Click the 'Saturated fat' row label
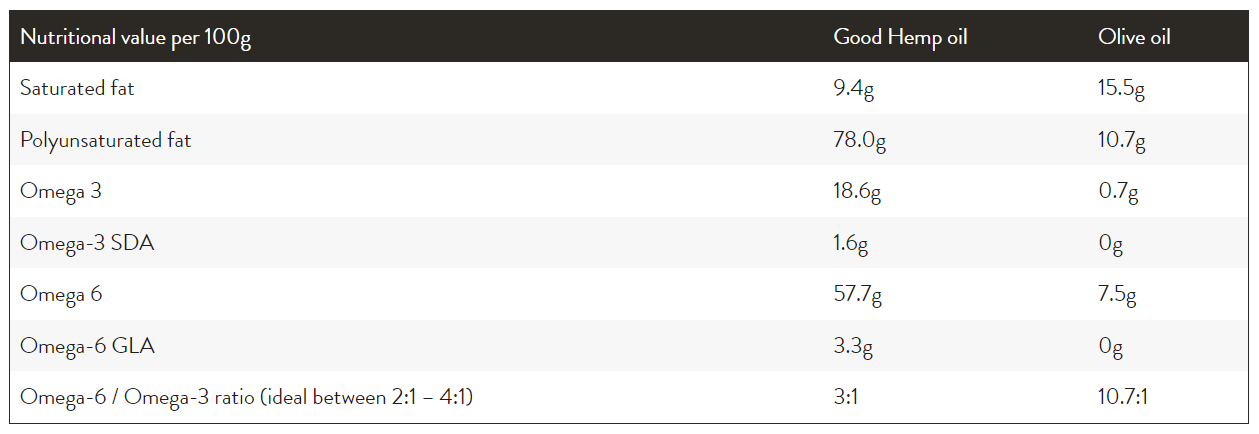The width and height of the screenshot is (1259, 434). (77, 88)
